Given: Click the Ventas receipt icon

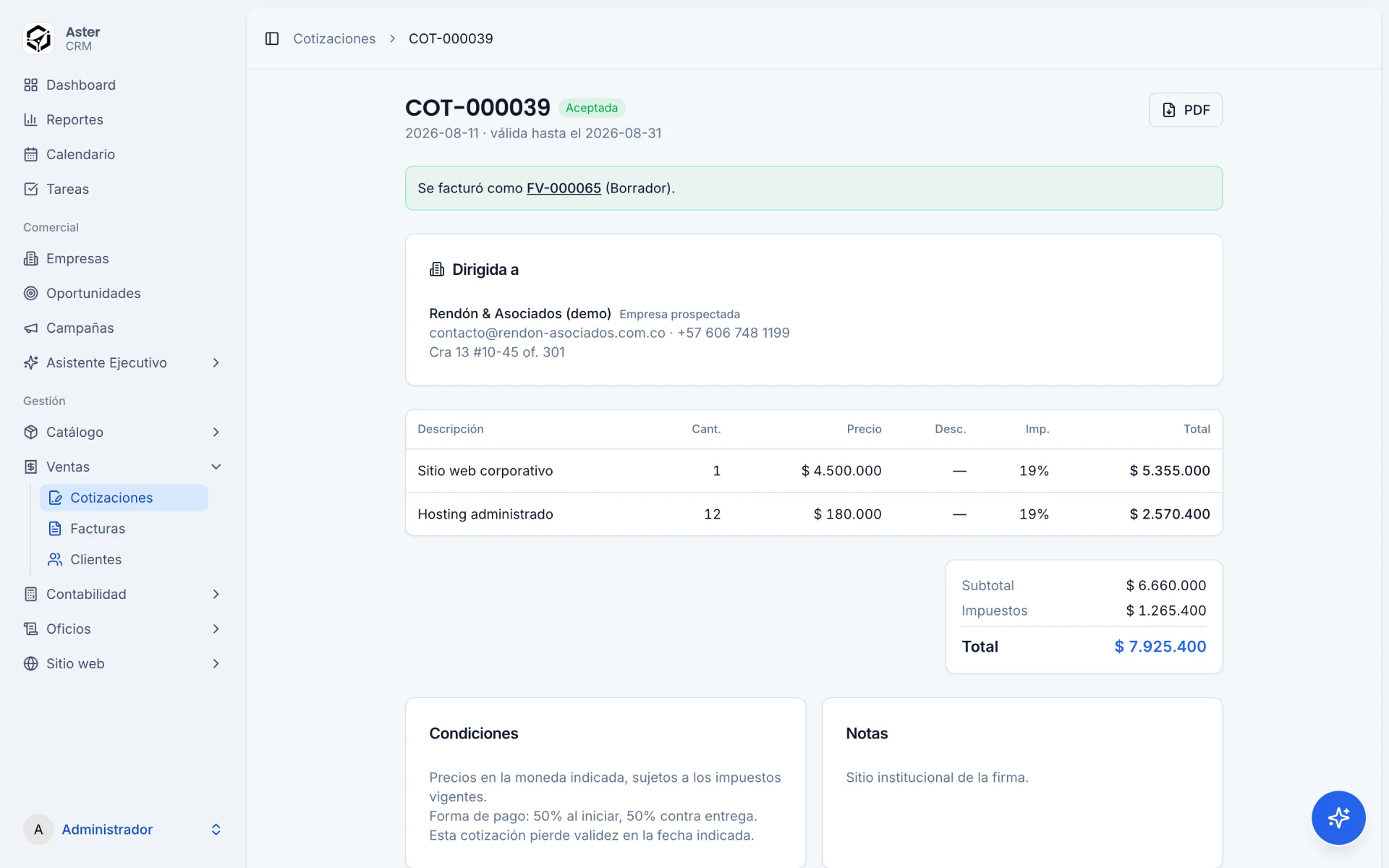Looking at the screenshot, I should [30, 467].
